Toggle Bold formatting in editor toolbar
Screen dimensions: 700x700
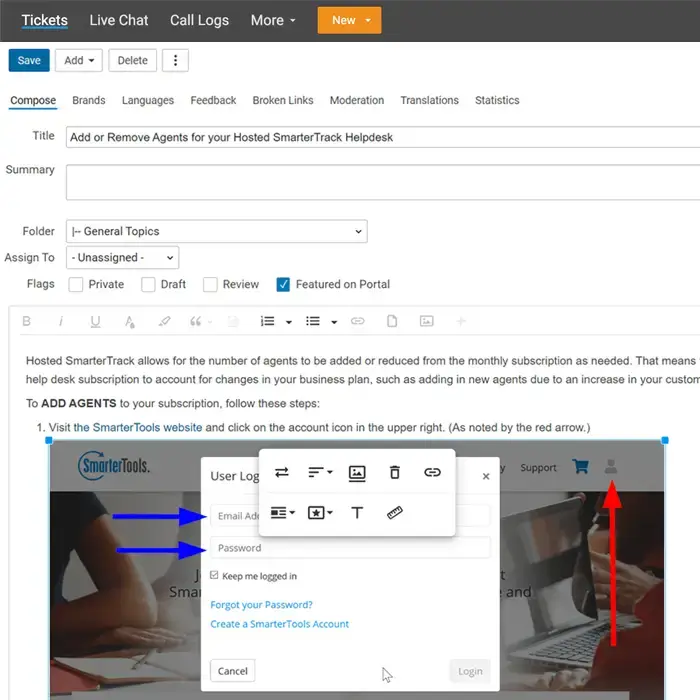[26, 321]
